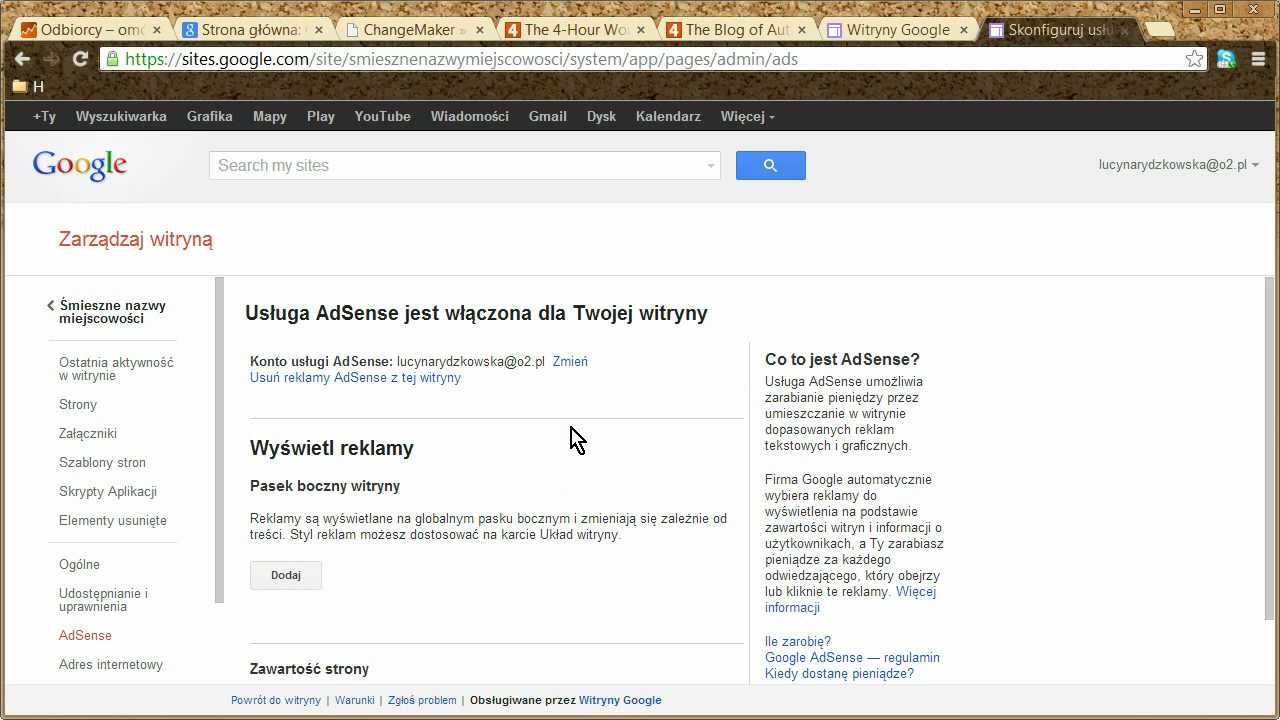Click the sidebar vertical scrollbar
The height and width of the screenshot is (720, 1280).
pos(219,440)
